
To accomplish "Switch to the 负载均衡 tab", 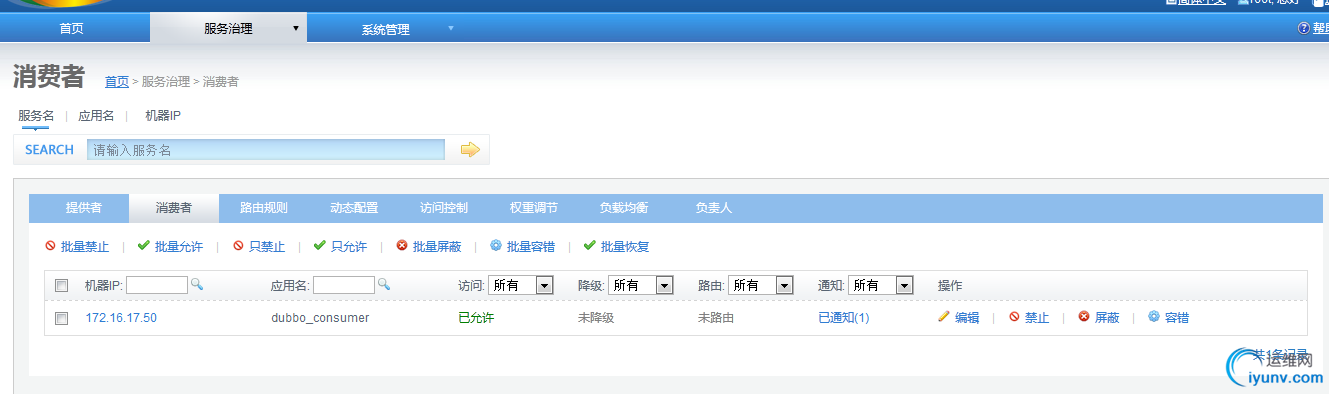I will pyautogui.click(x=624, y=208).
